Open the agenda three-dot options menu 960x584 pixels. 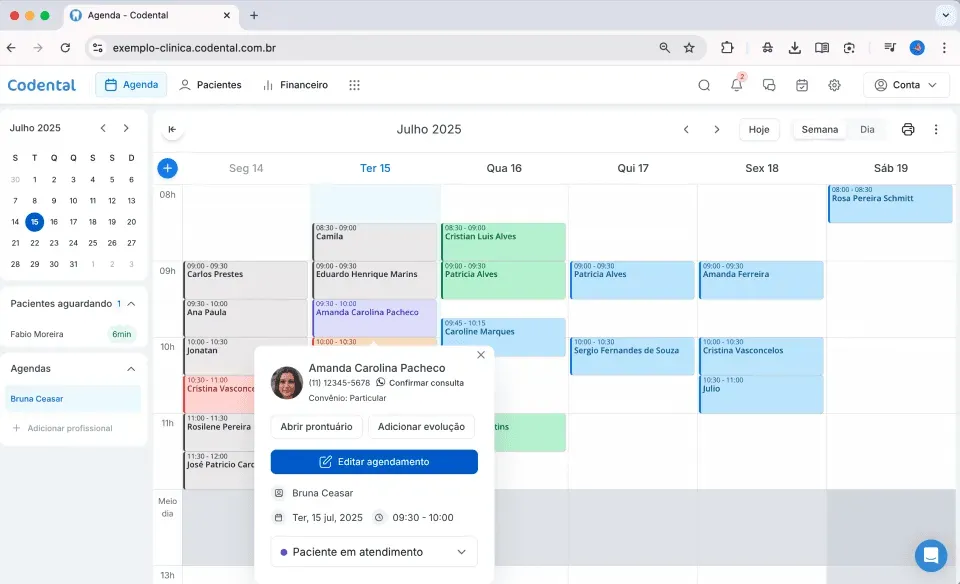936,129
